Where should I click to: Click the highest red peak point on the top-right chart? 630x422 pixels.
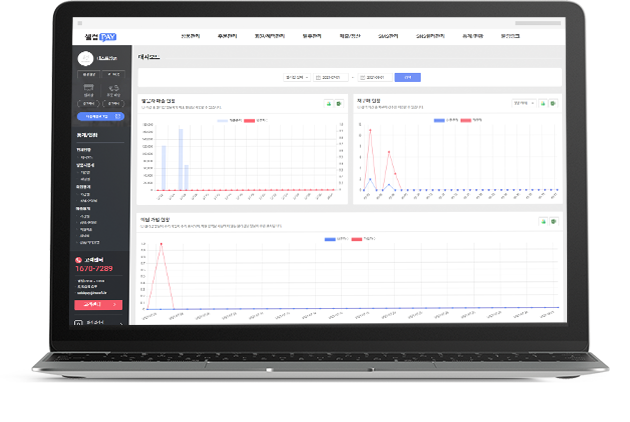pyautogui.click(x=370, y=130)
